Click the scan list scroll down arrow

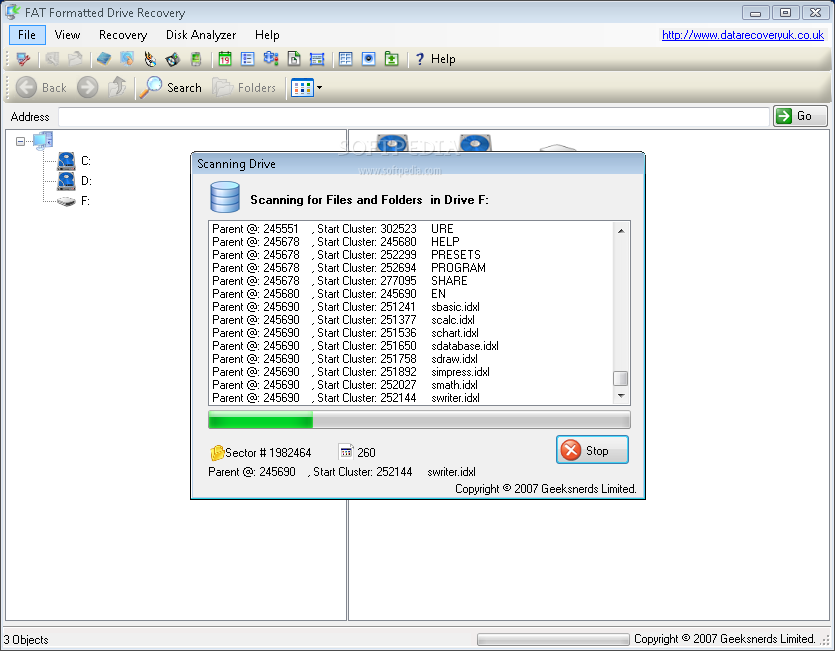(621, 396)
